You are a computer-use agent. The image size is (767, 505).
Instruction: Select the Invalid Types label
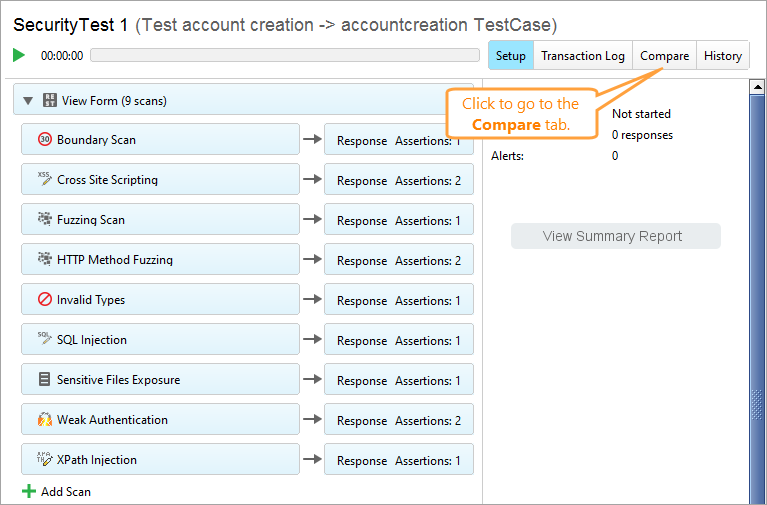[91, 299]
